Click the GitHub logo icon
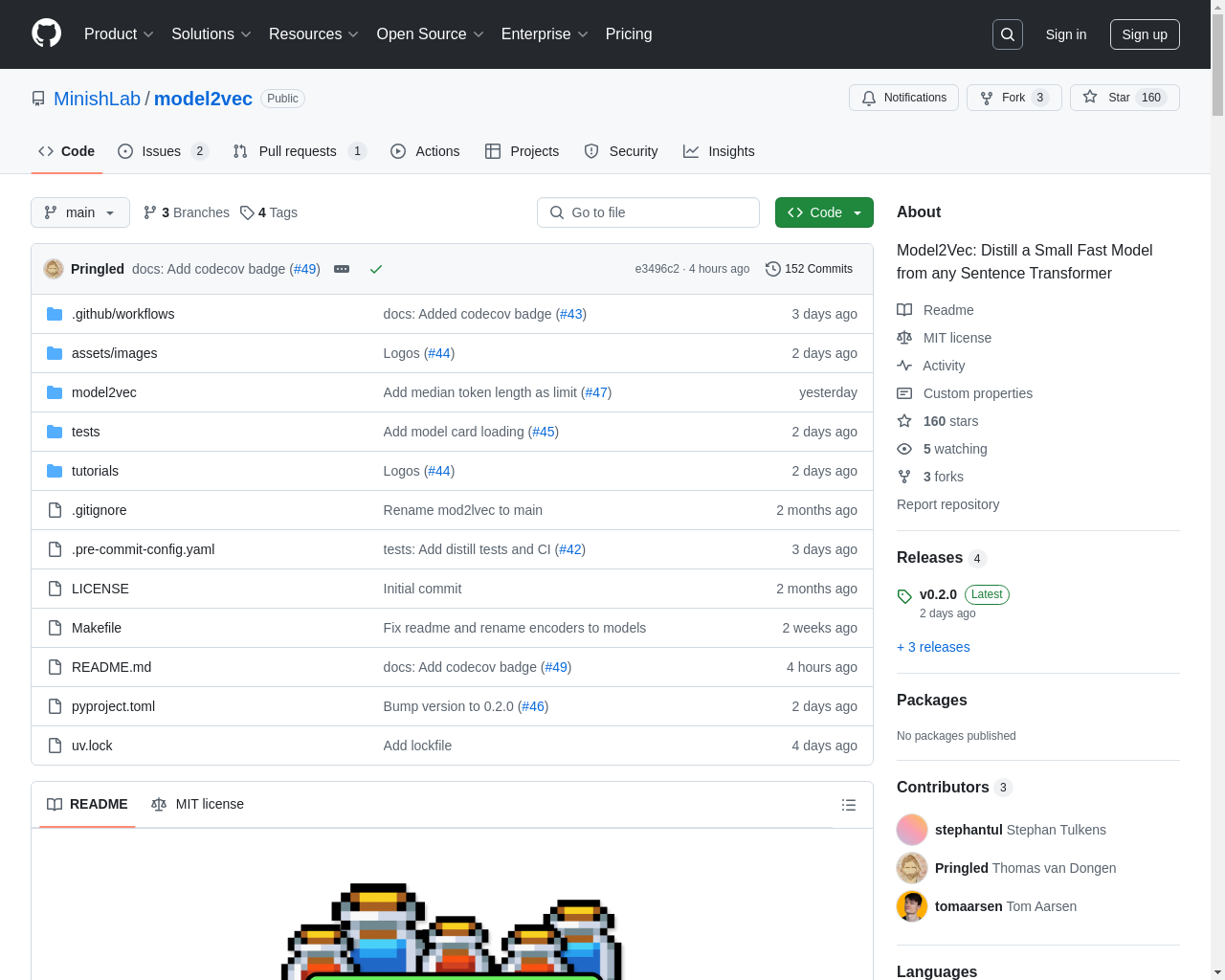The height and width of the screenshot is (980, 1225). coord(46,33)
